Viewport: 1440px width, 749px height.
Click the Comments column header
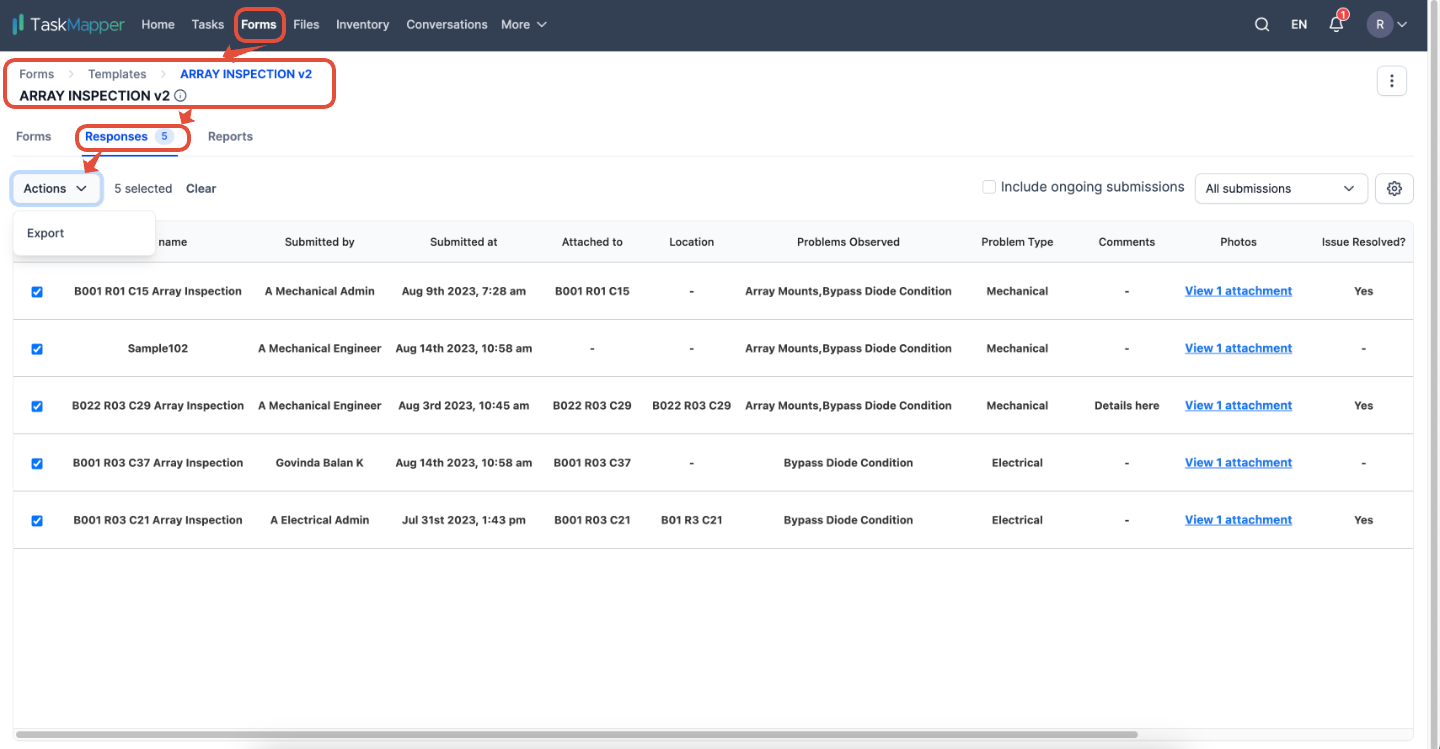[1127, 242]
